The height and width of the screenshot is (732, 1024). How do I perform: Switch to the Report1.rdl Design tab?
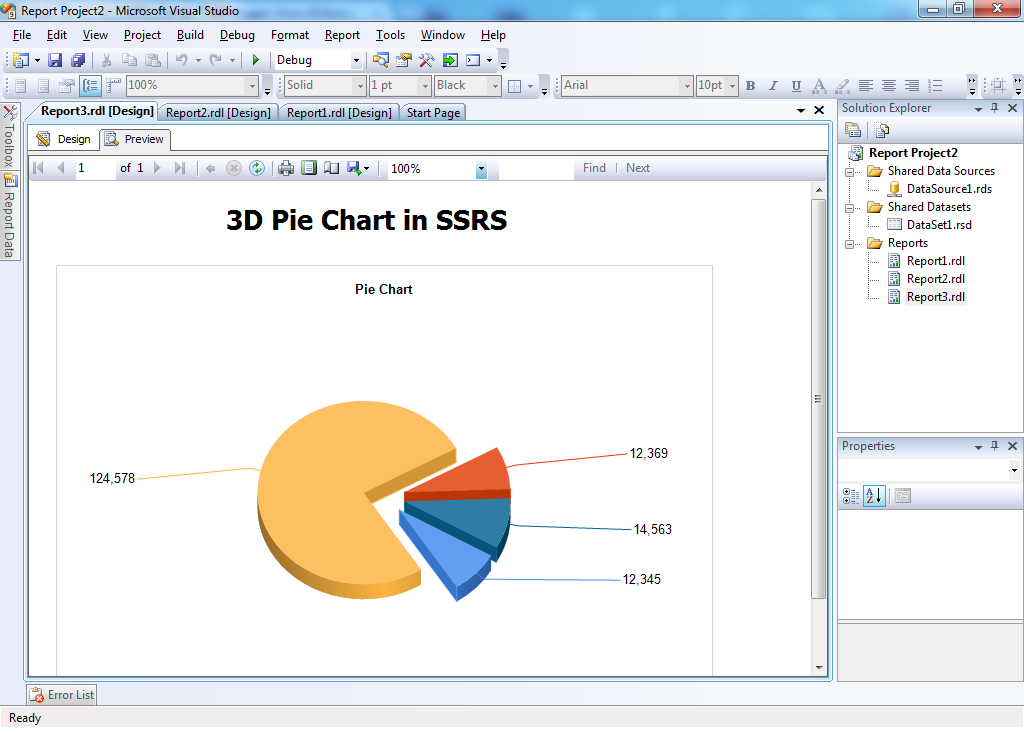339,112
